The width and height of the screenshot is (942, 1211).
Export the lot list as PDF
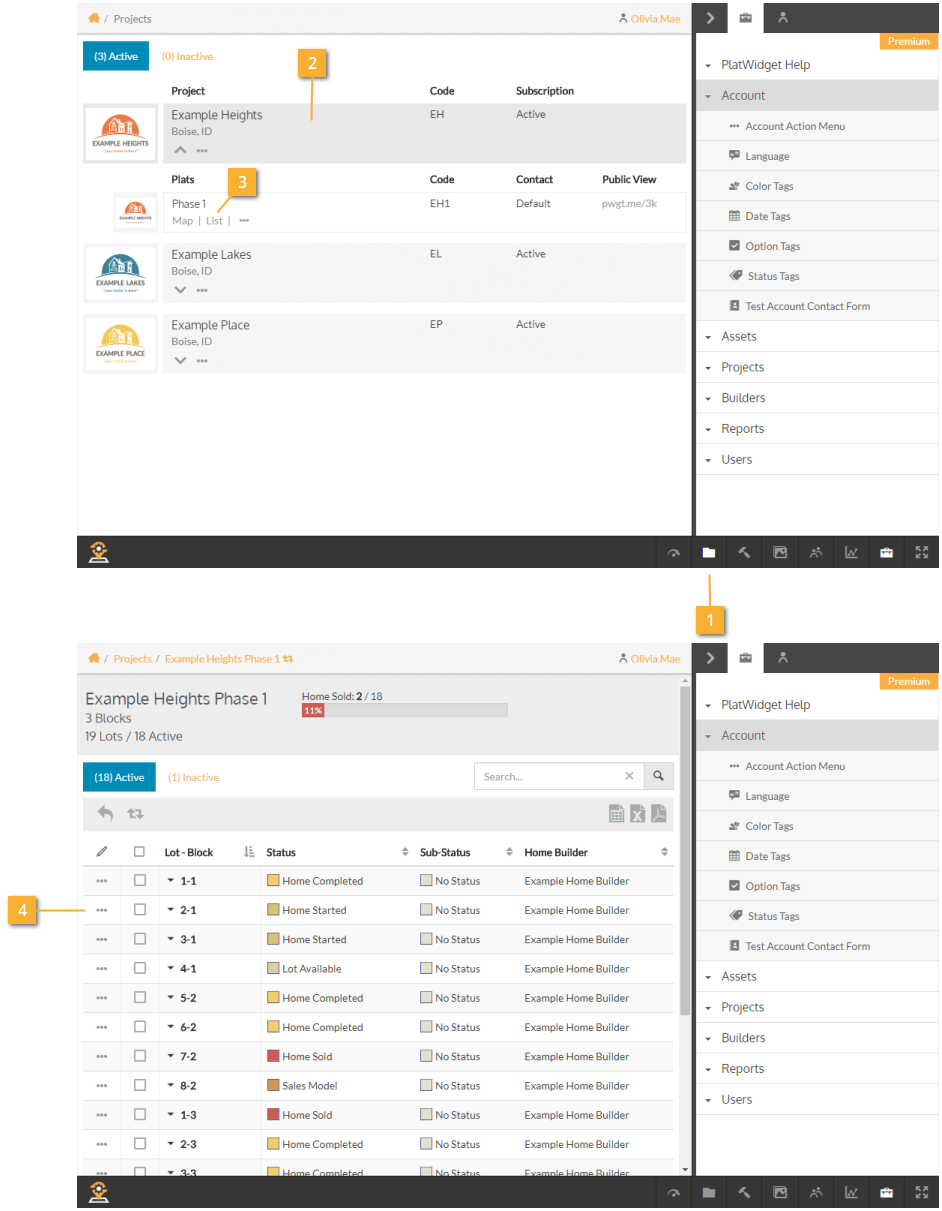(659, 814)
